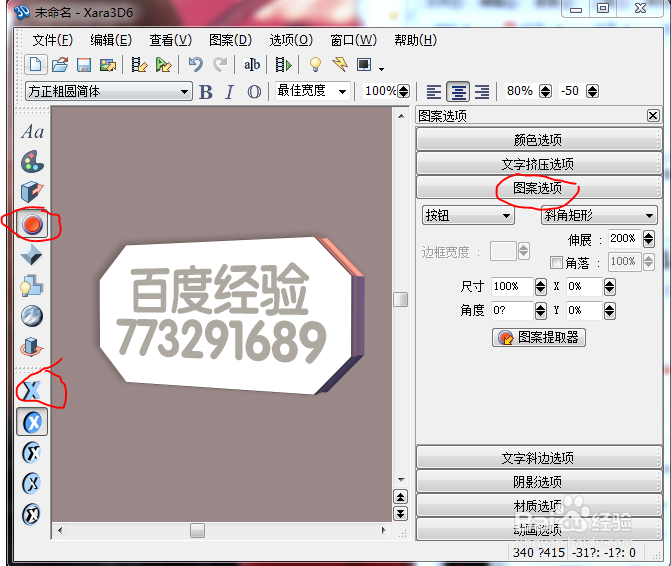Open the 窗口(W) menu
Image resolution: width=671 pixels, height=566 pixels.
353,40
